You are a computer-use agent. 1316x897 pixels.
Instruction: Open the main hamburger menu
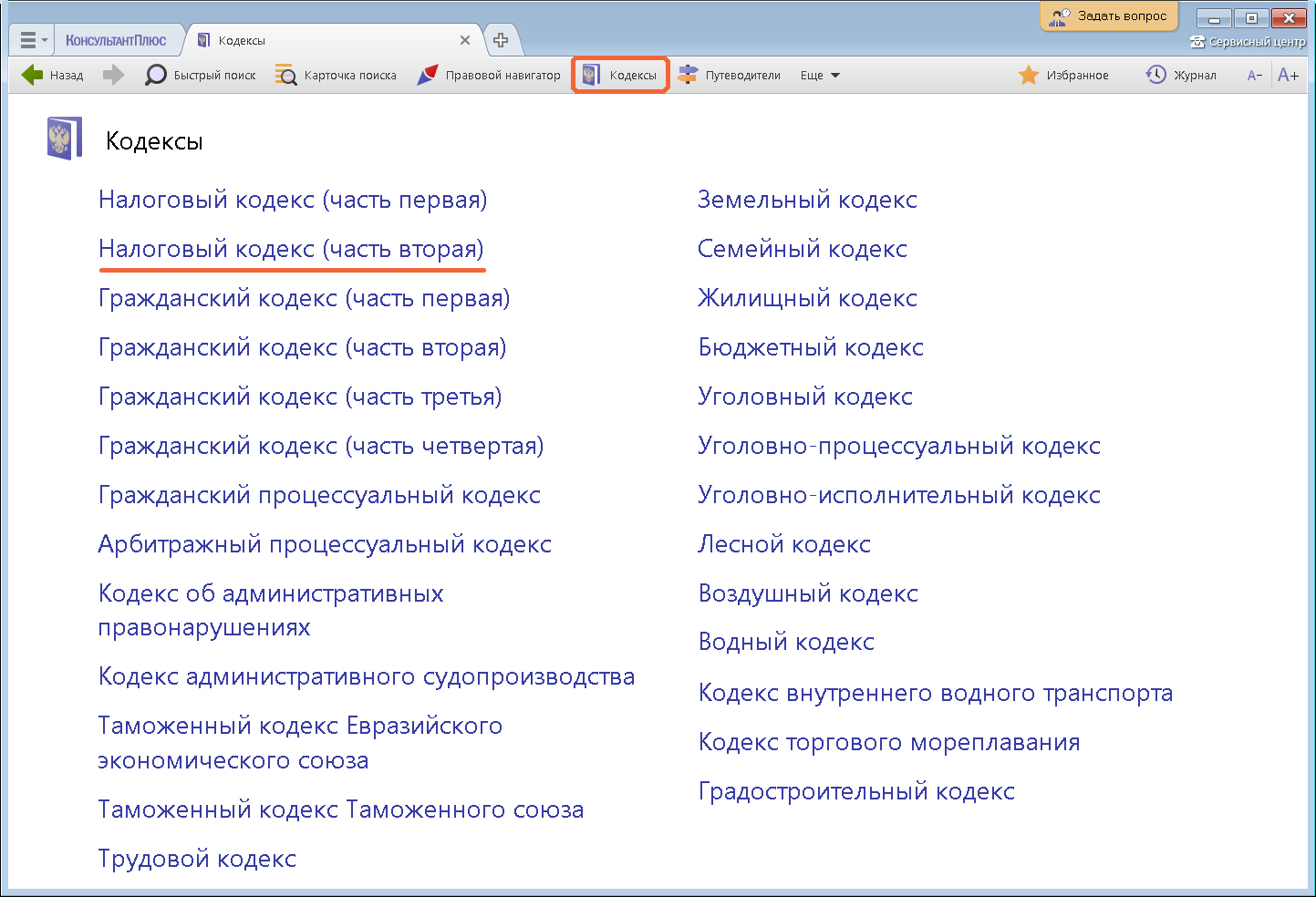[x=33, y=40]
